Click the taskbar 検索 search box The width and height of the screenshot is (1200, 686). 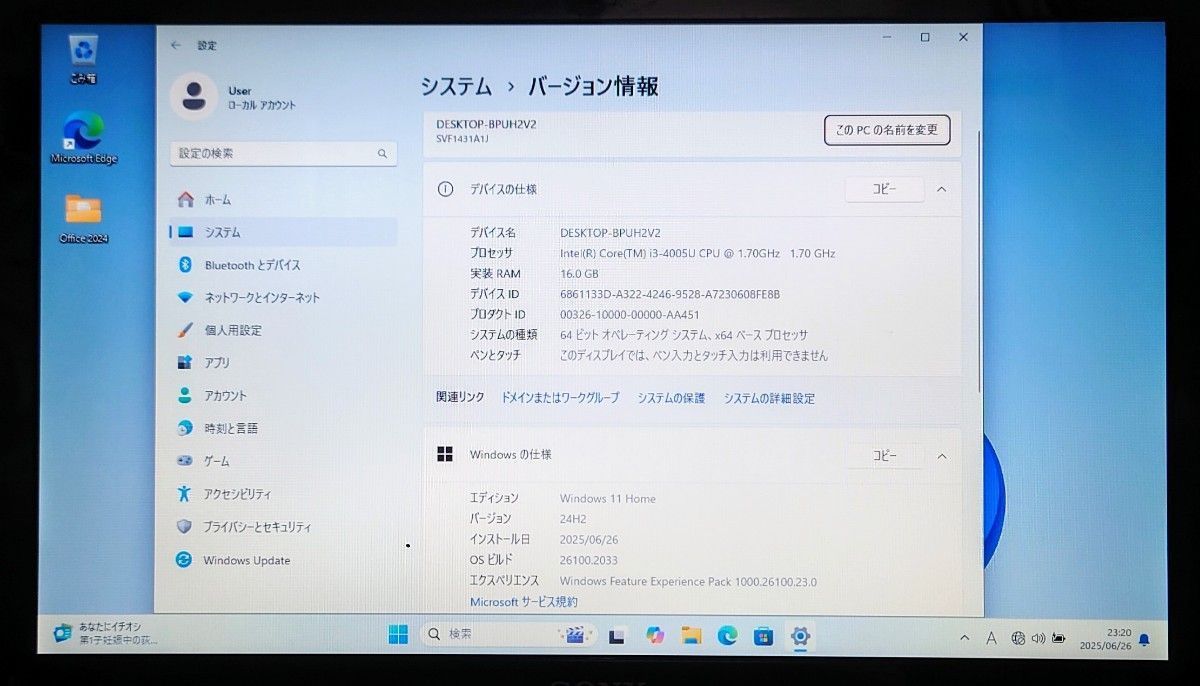pos(508,635)
